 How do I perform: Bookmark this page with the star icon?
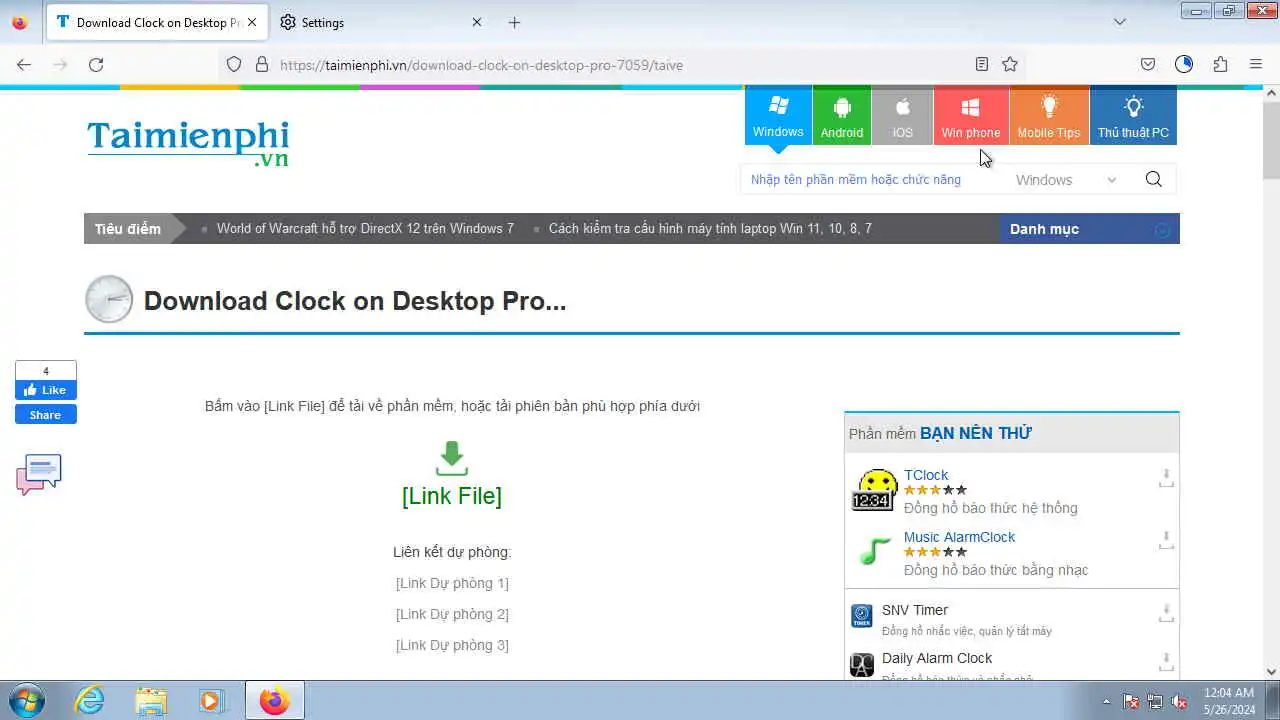point(1010,65)
